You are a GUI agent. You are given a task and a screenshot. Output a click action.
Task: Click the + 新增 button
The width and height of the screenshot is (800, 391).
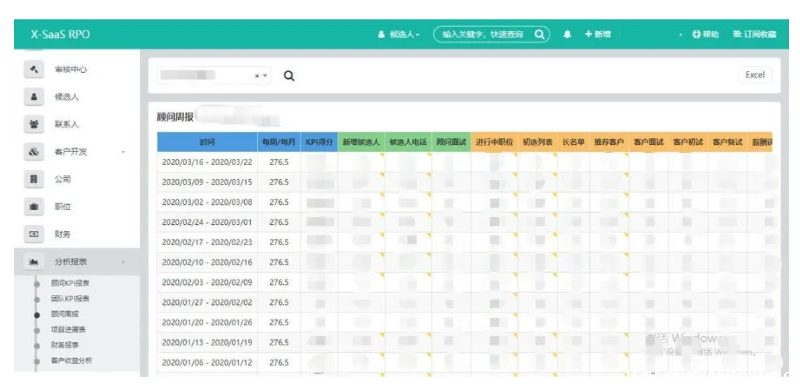point(597,35)
